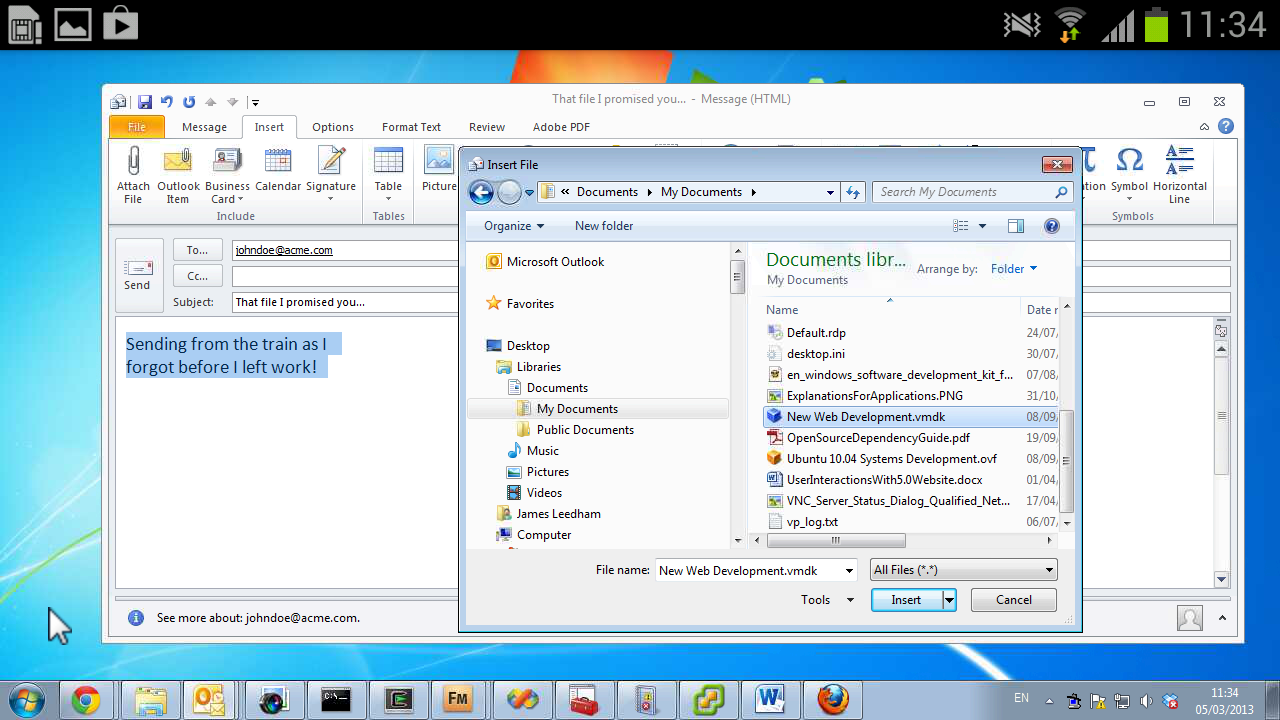Viewport: 1280px width, 720px height.
Task: Select Favorites in the navigation tree
Action: [x=530, y=304]
